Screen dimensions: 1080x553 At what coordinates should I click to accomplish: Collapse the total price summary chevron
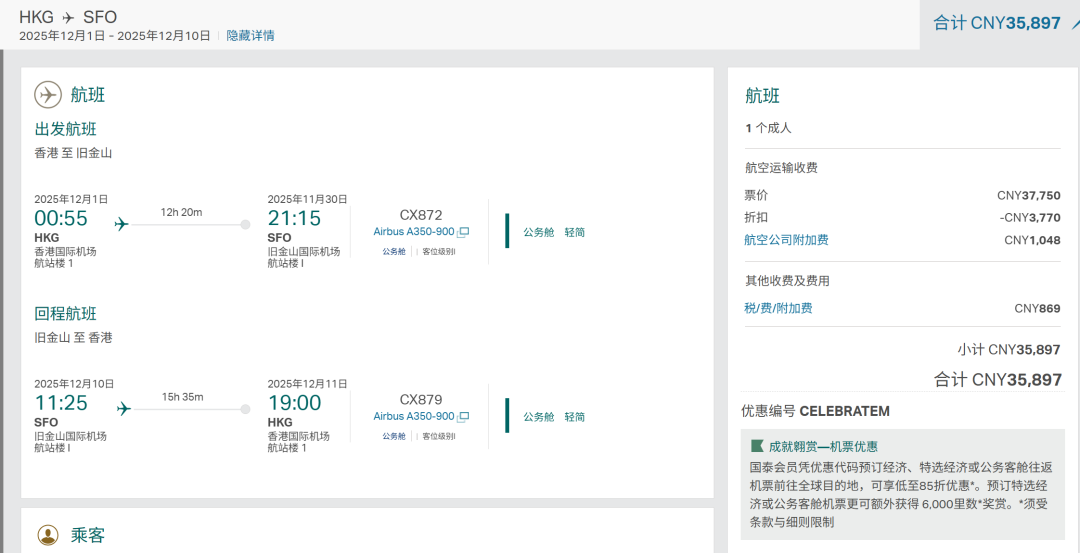[x=1074, y=21]
